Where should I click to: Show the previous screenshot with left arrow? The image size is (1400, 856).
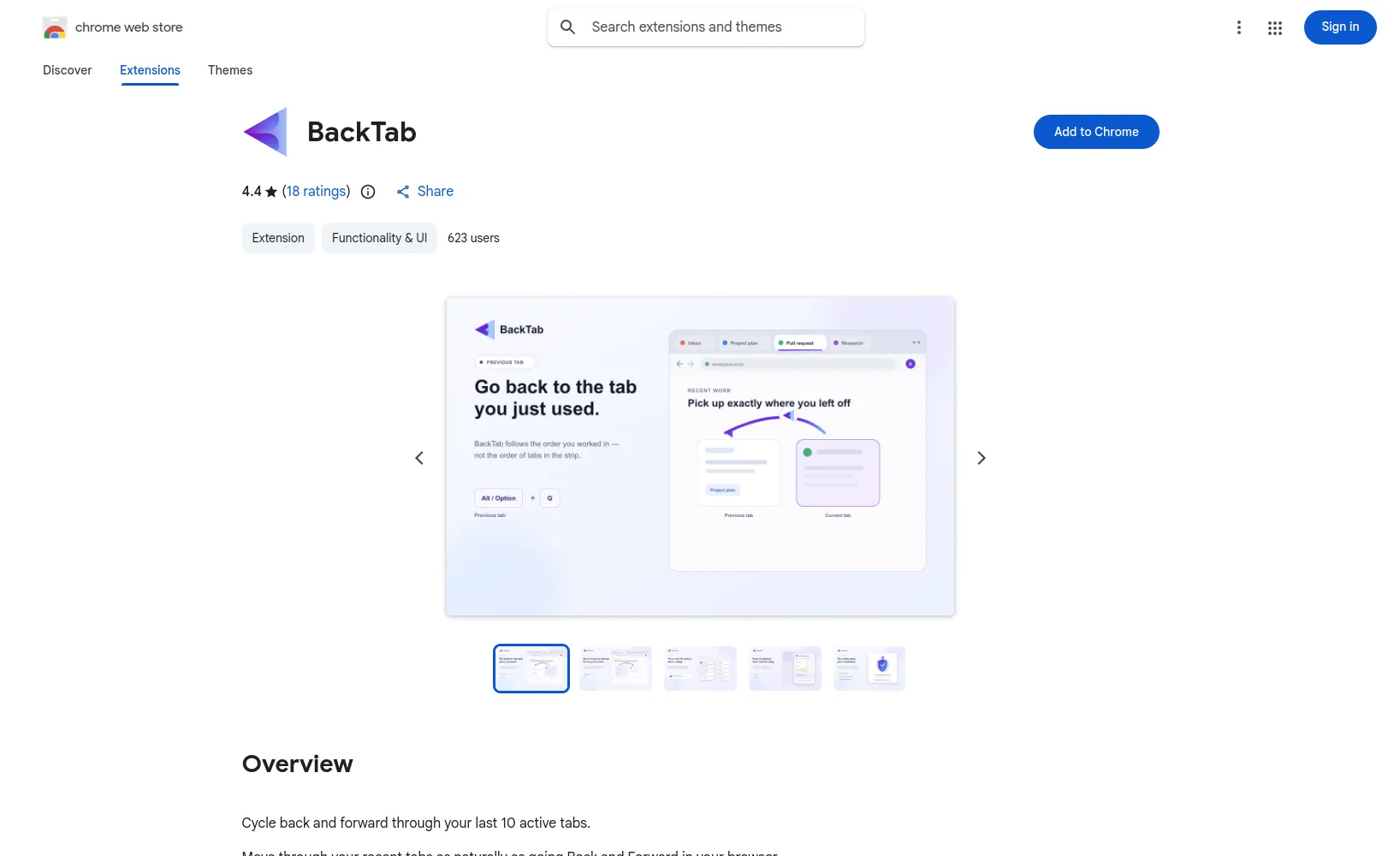[x=419, y=458]
